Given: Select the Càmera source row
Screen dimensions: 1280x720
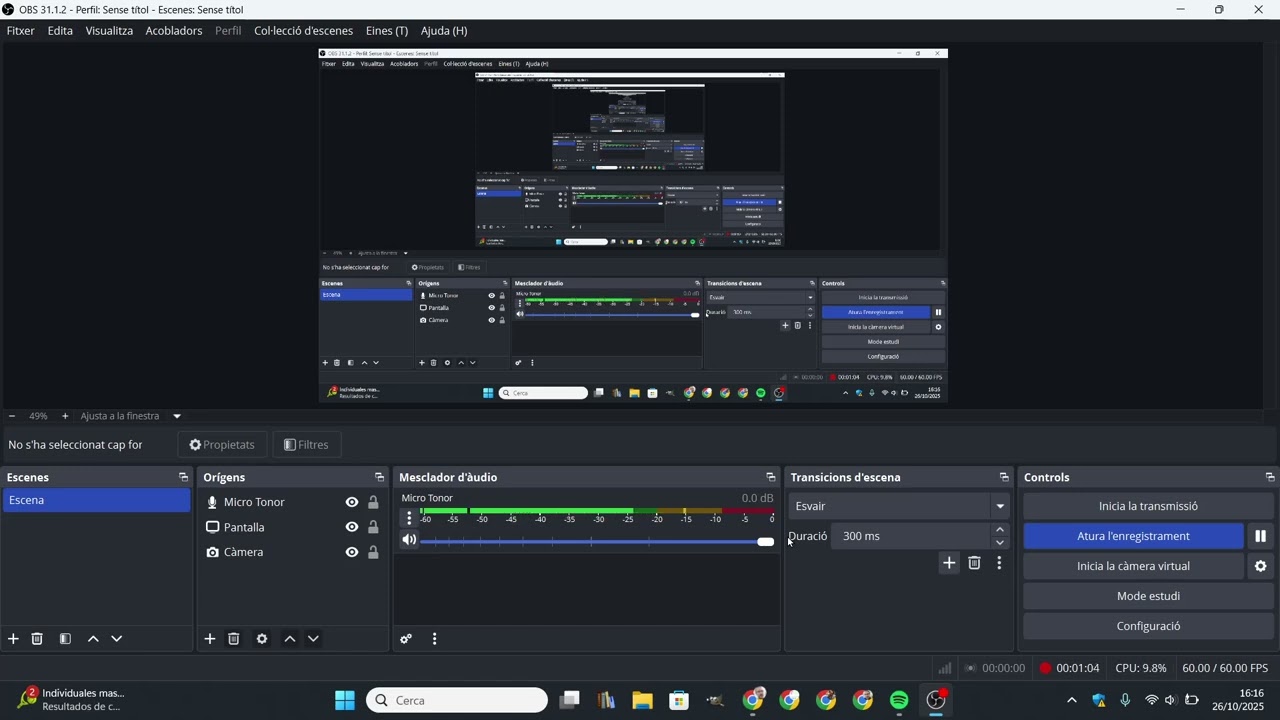Looking at the screenshot, I should [x=291, y=552].
